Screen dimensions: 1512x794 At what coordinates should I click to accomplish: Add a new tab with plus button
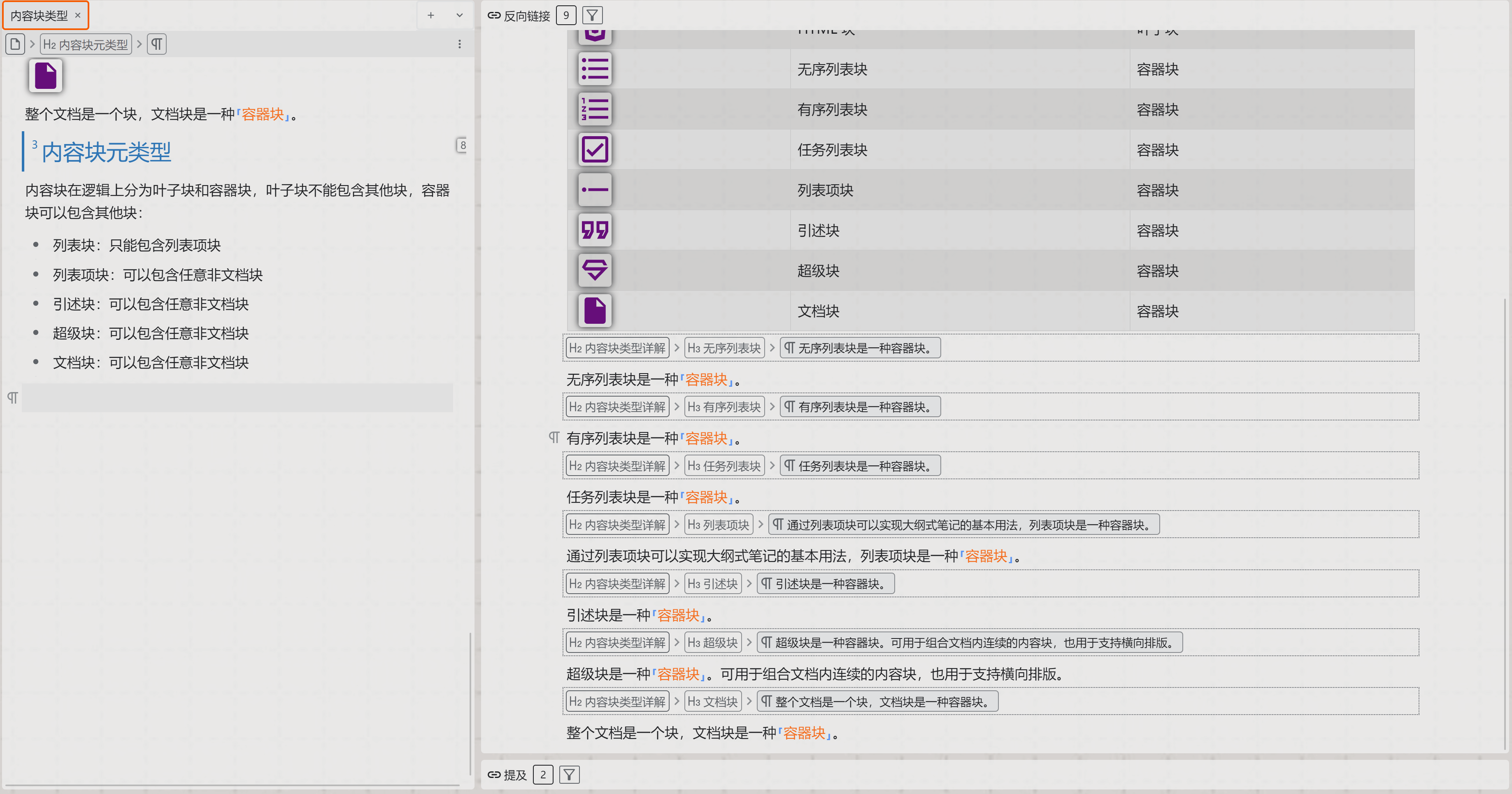tap(431, 15)
